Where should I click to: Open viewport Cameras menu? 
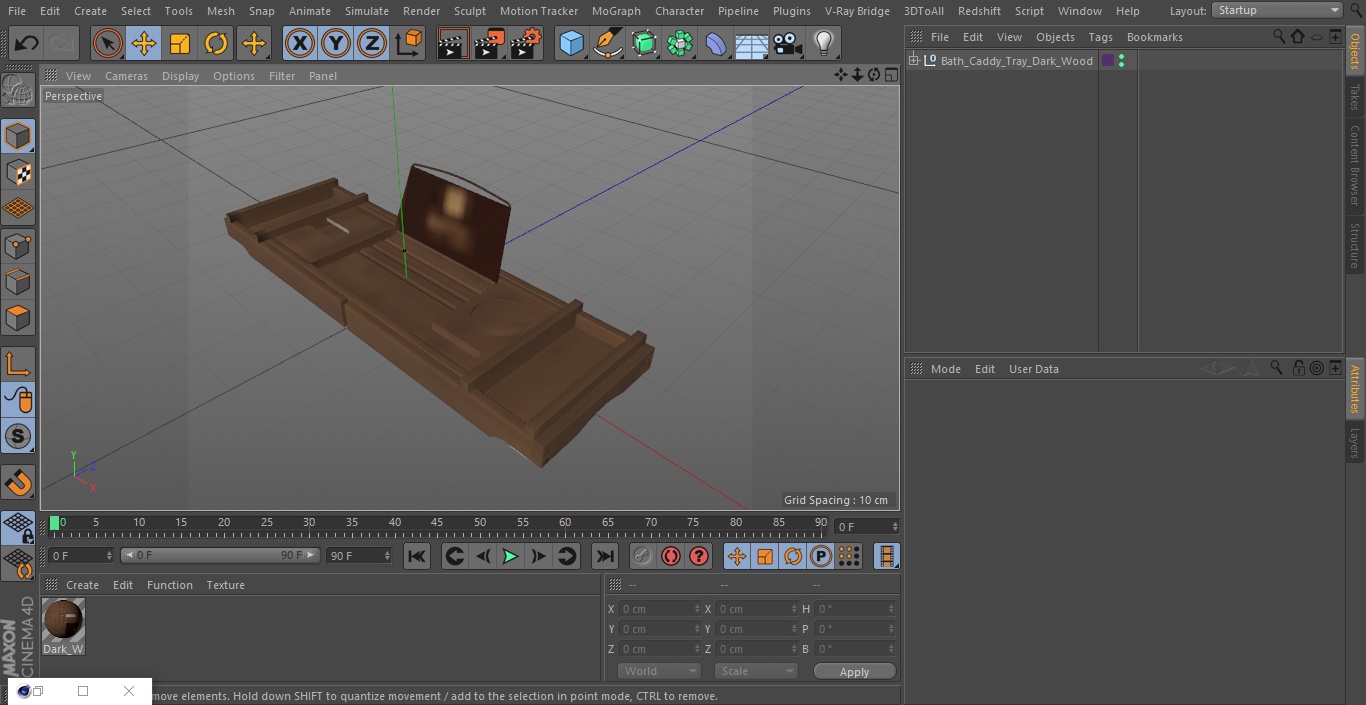point(126,76)
